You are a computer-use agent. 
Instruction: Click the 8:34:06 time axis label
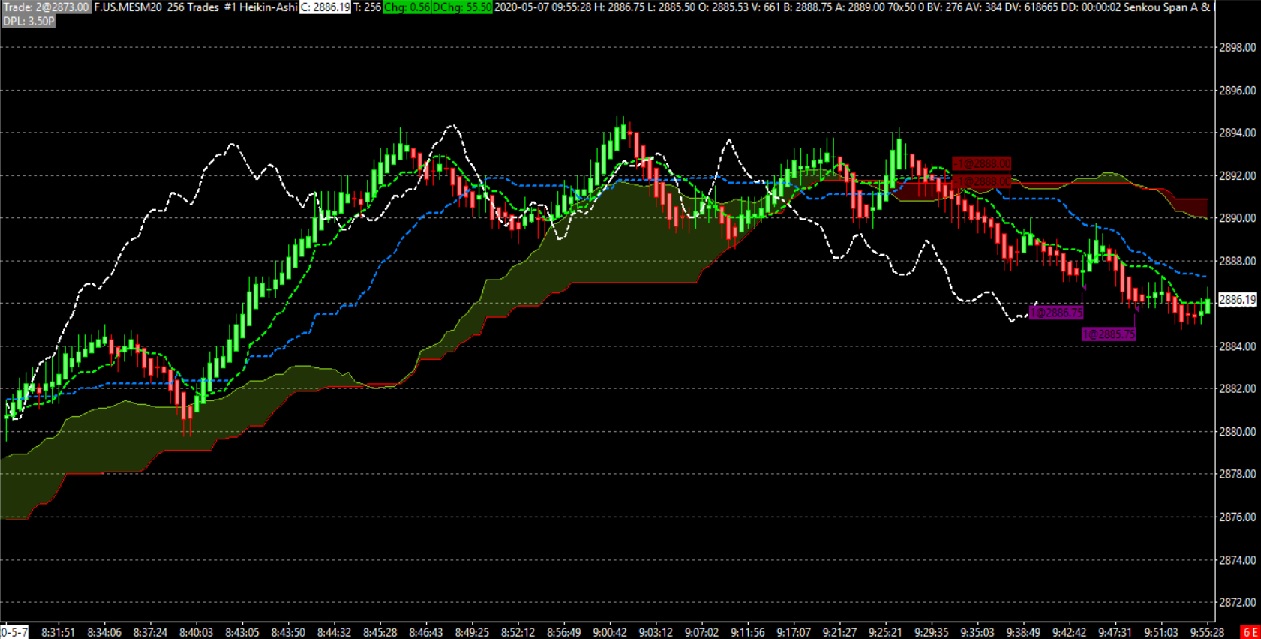point(104,632)
